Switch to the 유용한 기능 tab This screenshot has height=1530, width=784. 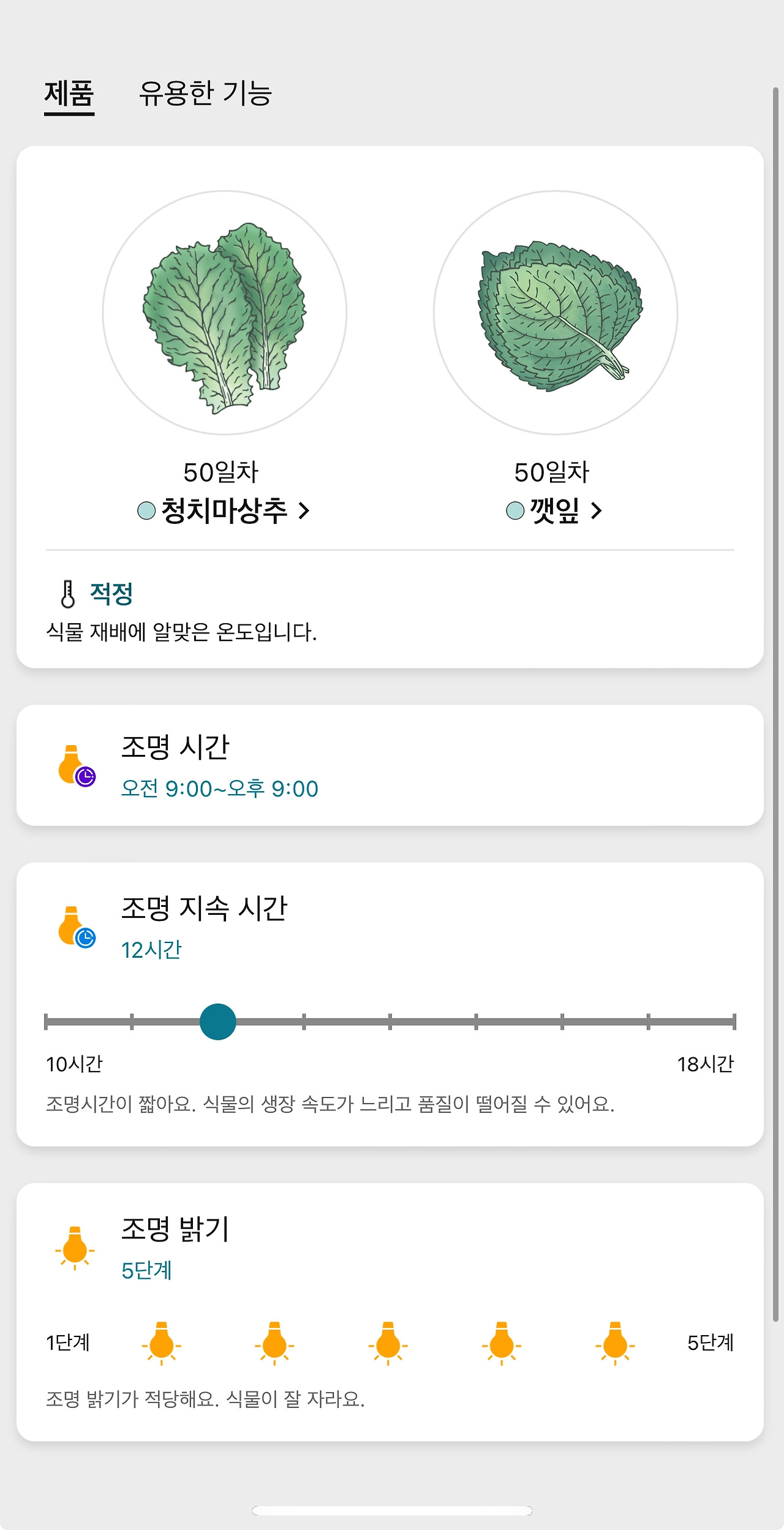(x=205, y=94)
